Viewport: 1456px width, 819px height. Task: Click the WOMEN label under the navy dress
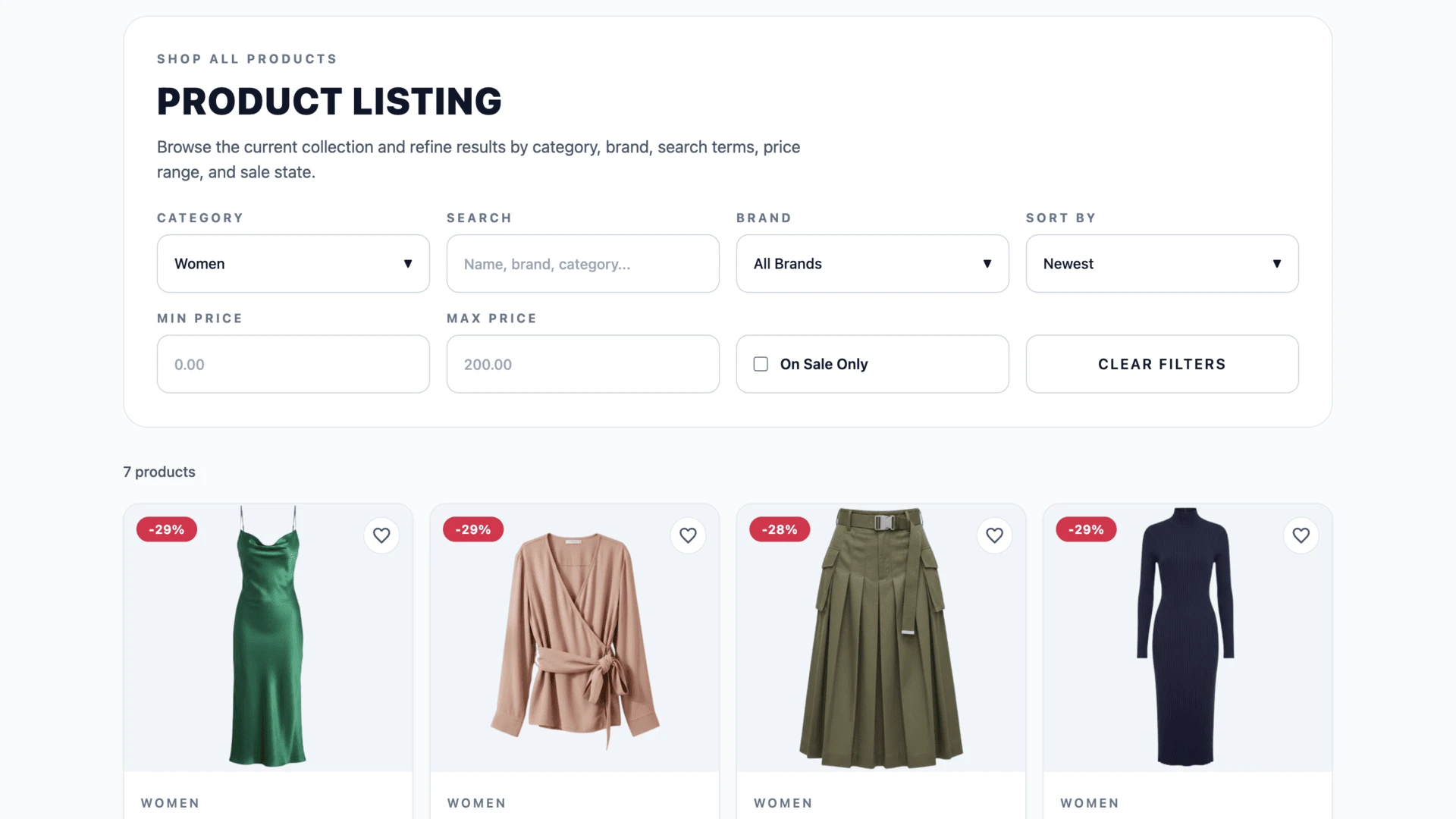pos(1090,803)
